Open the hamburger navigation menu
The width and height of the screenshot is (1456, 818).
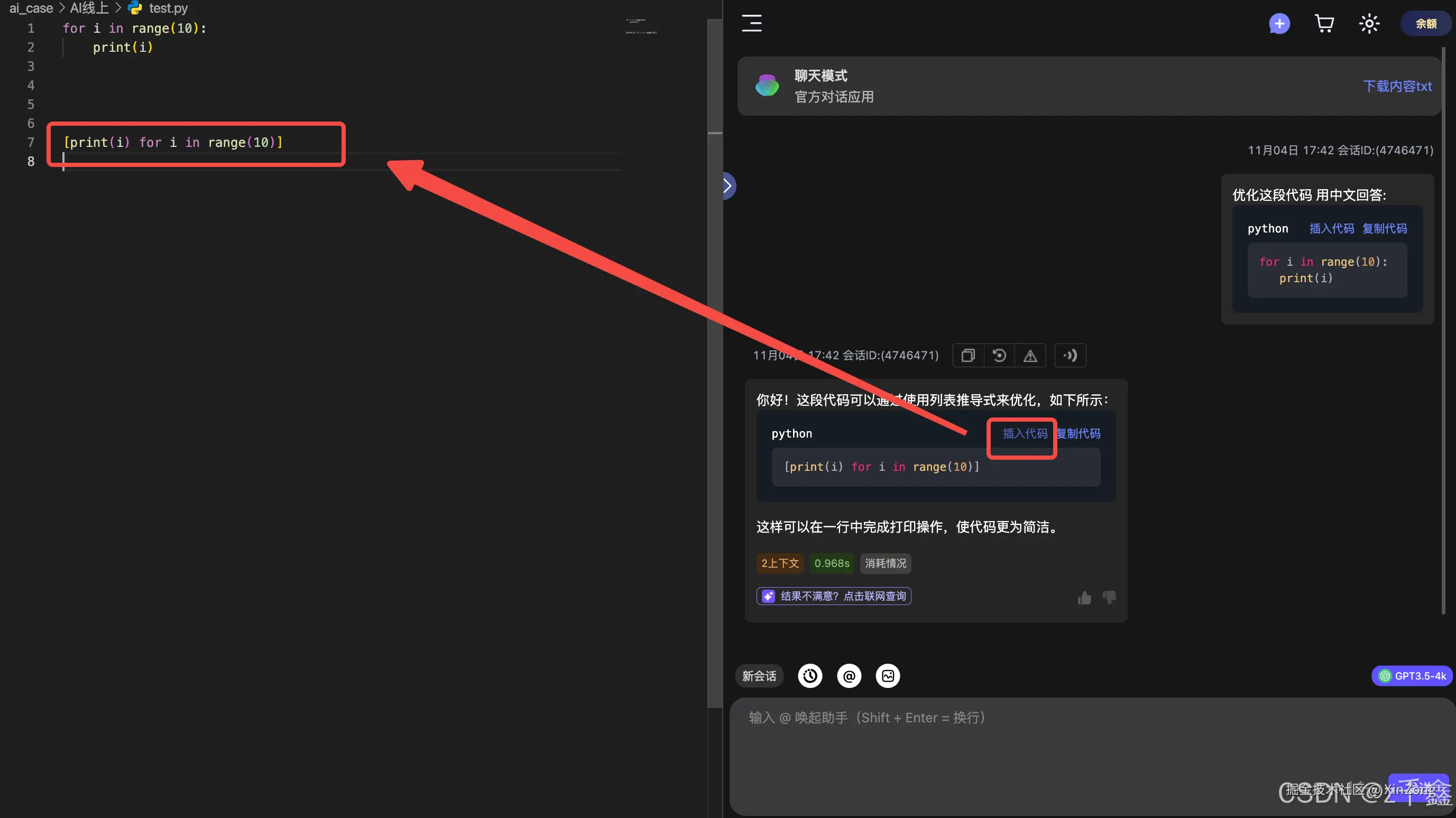751,24
